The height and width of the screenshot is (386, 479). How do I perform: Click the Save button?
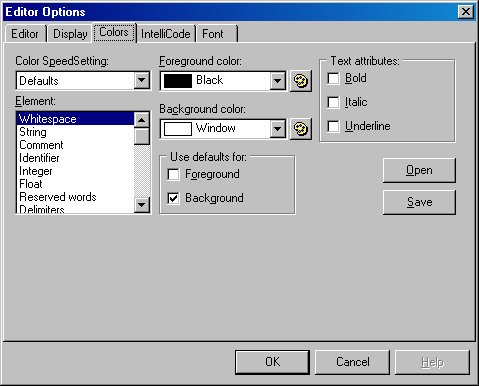point(419,202)
